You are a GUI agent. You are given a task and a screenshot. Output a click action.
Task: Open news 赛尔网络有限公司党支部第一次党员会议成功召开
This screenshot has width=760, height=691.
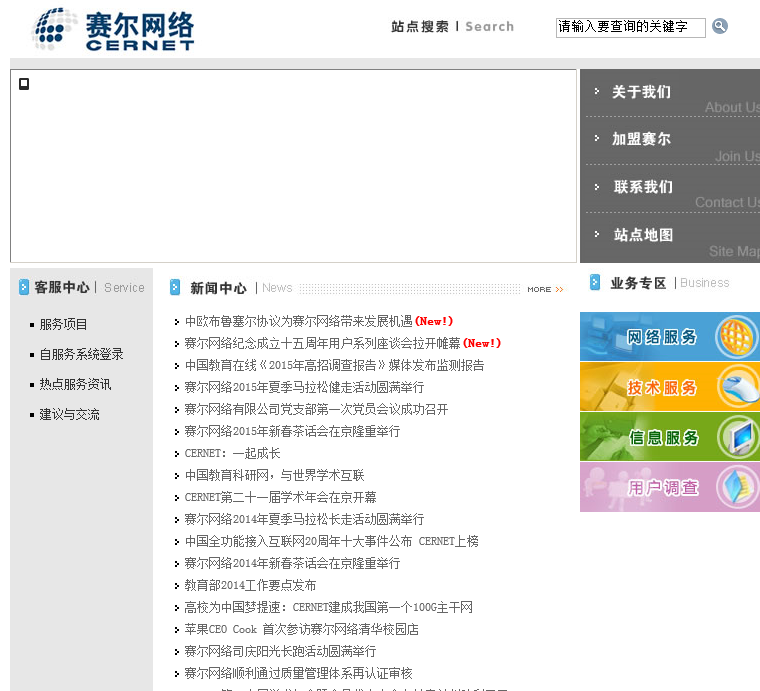tap(316, 409)
